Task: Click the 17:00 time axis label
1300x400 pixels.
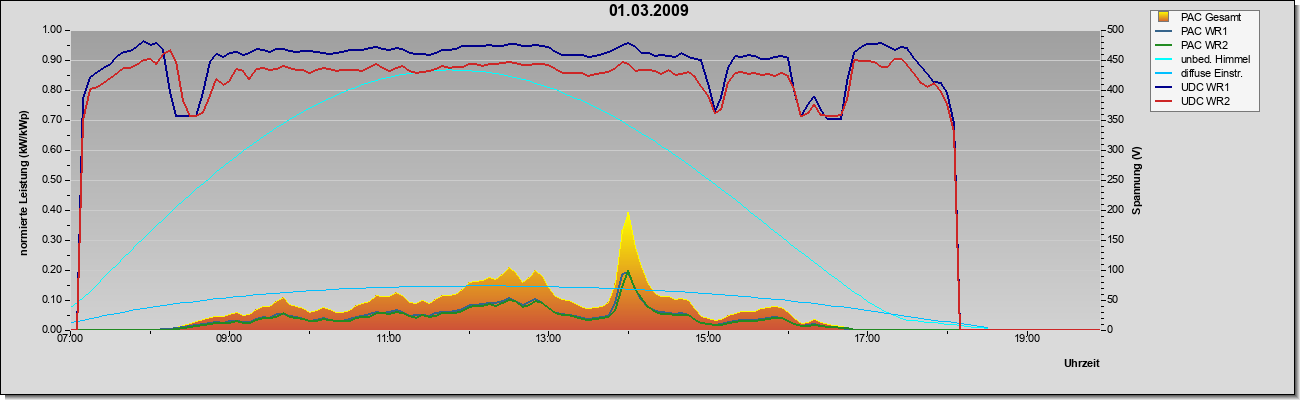Action: (867, 340)
